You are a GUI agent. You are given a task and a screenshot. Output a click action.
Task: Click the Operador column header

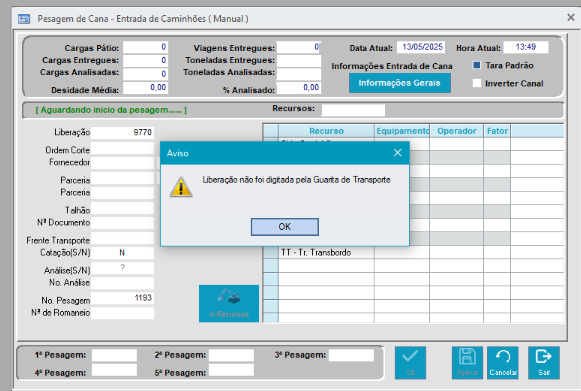[456, 131]
